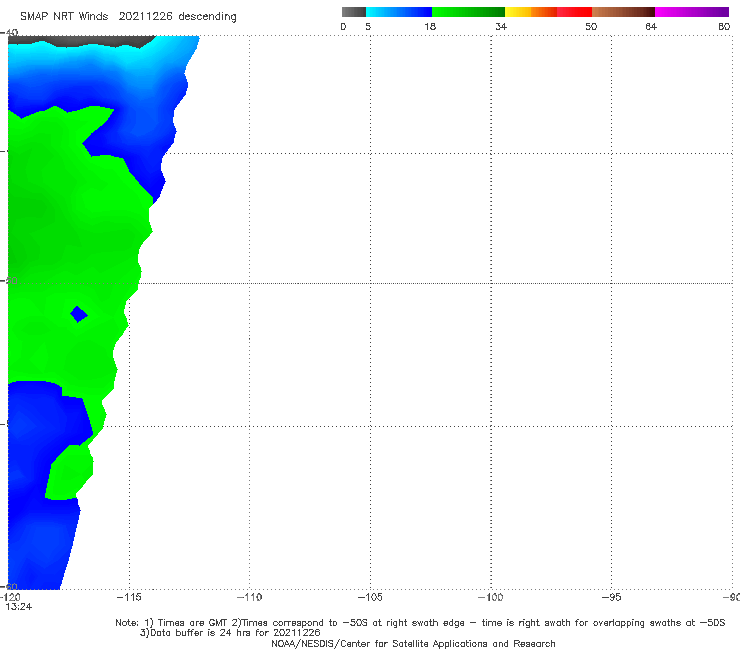Click the longitude label '-120'
Image resolution: width=740 pixels, height=650 pixels.
(10, 597)
